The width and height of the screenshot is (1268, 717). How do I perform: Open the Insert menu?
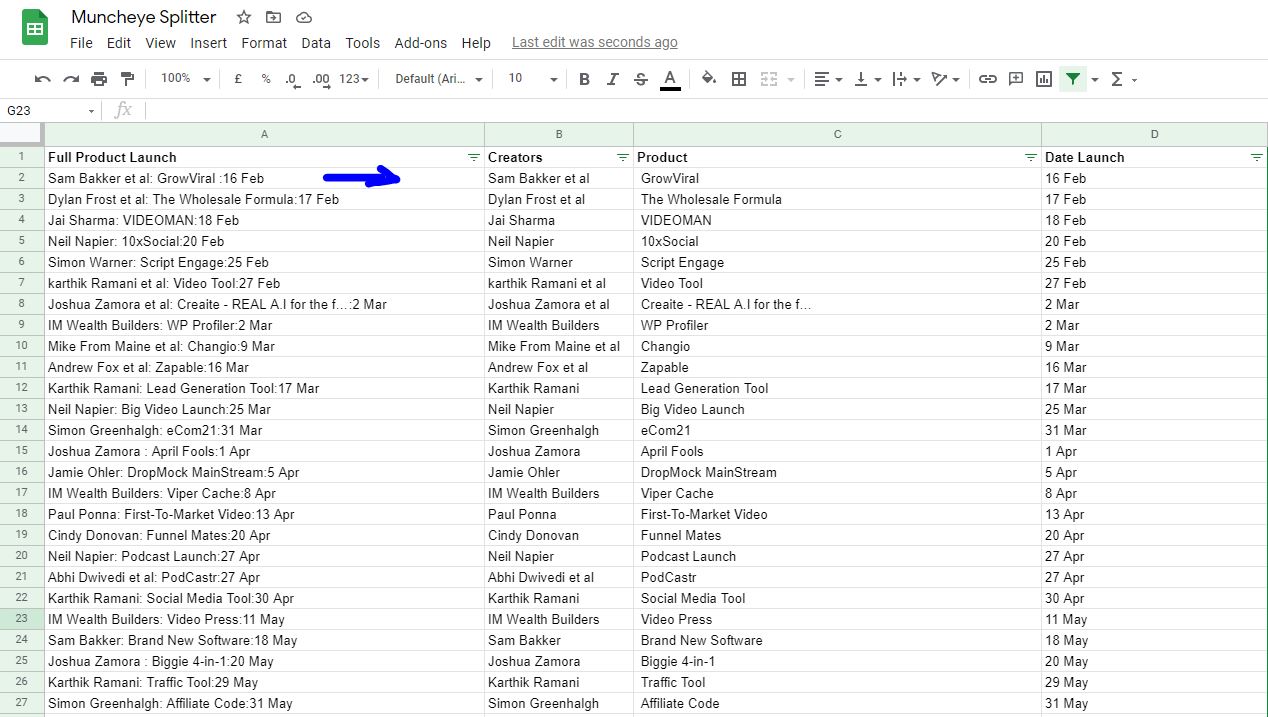208,43
